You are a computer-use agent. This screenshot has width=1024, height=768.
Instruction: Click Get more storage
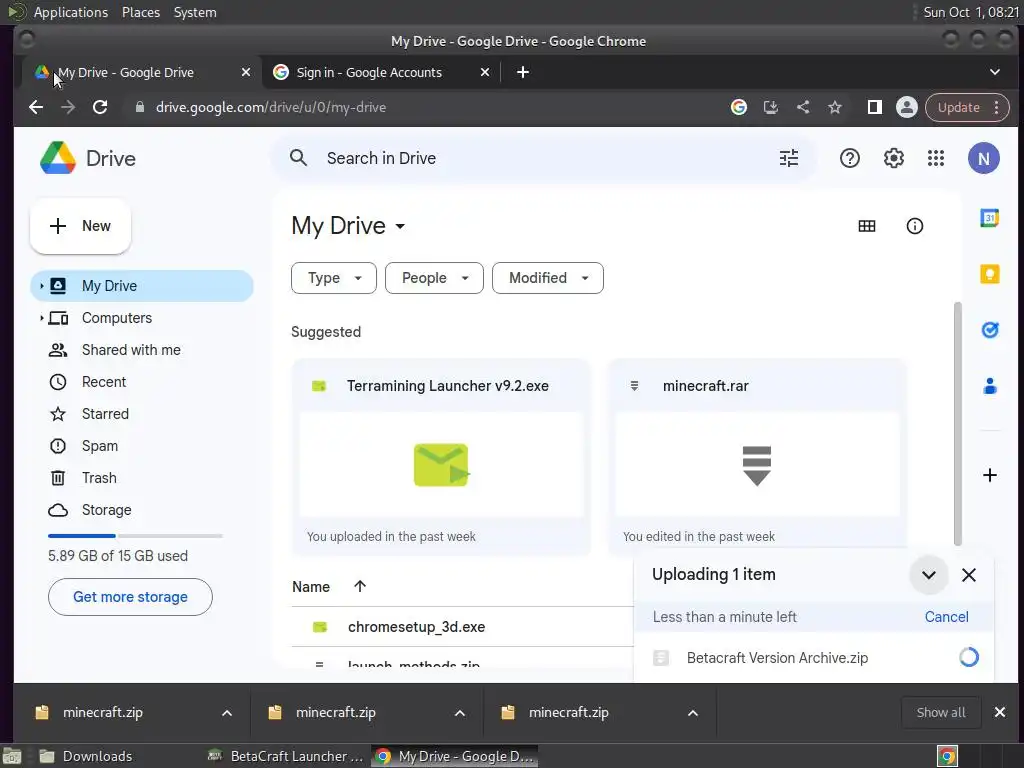[130, 597]
